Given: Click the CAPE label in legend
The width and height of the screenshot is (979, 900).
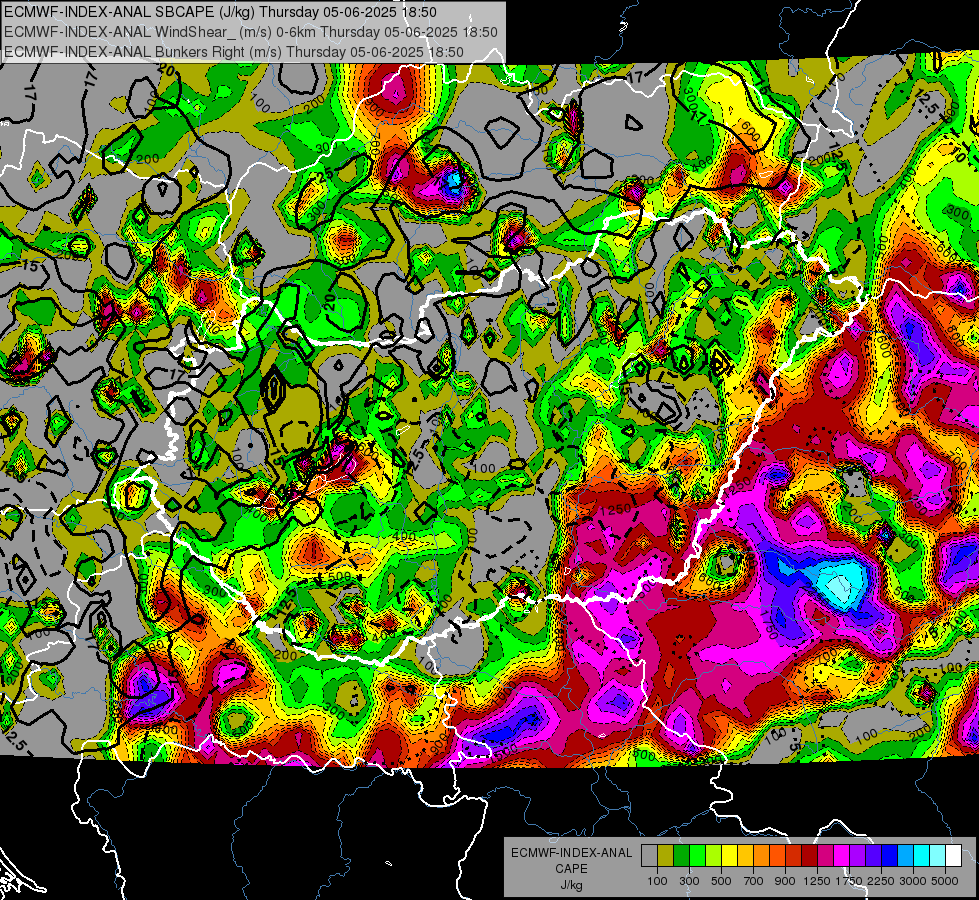Looking at the screenshot, I should (571, 869).
